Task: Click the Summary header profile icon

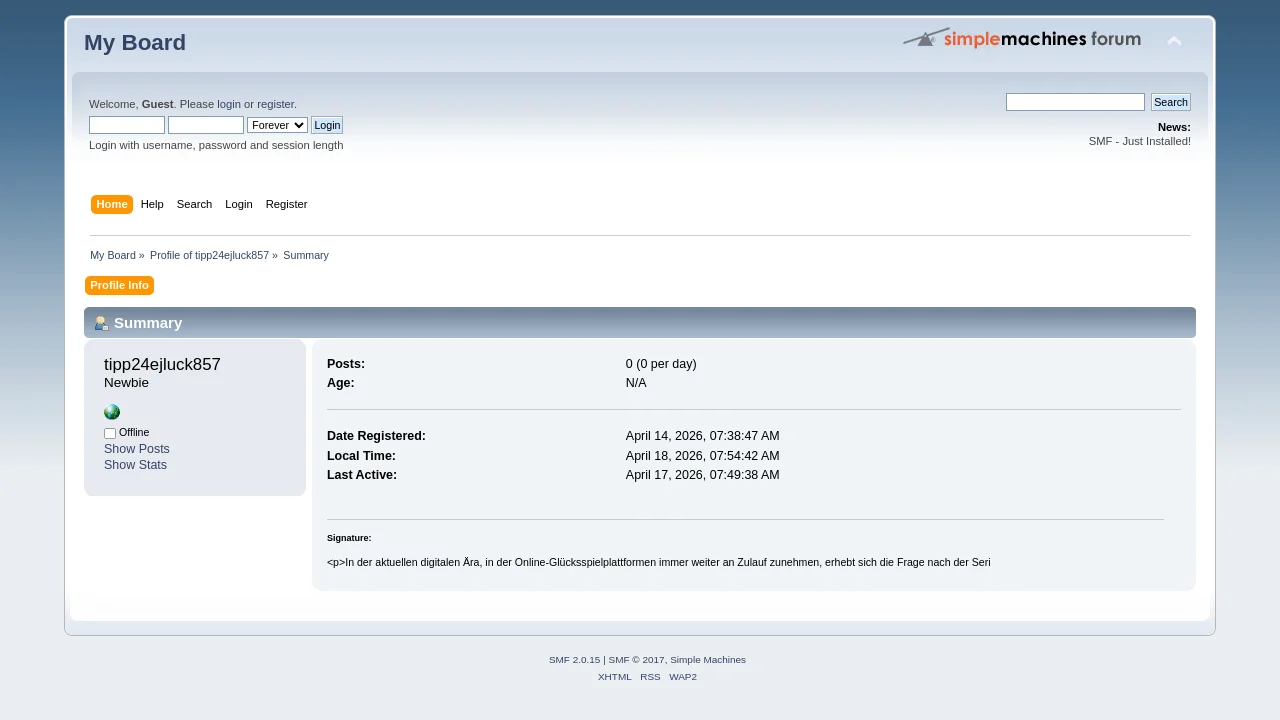Action: coord(101,323)
